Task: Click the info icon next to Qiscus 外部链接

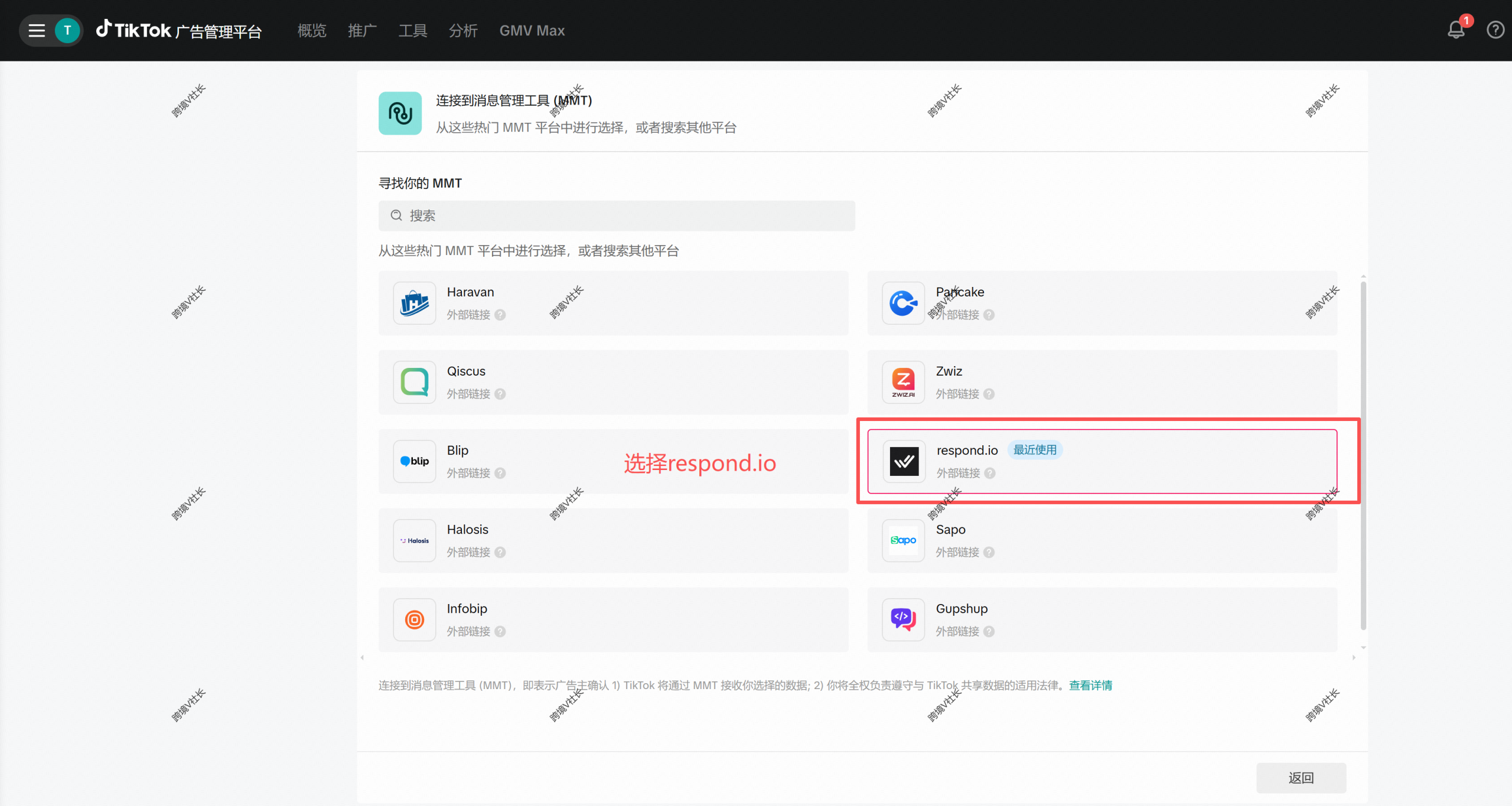Action: point(500,394)
